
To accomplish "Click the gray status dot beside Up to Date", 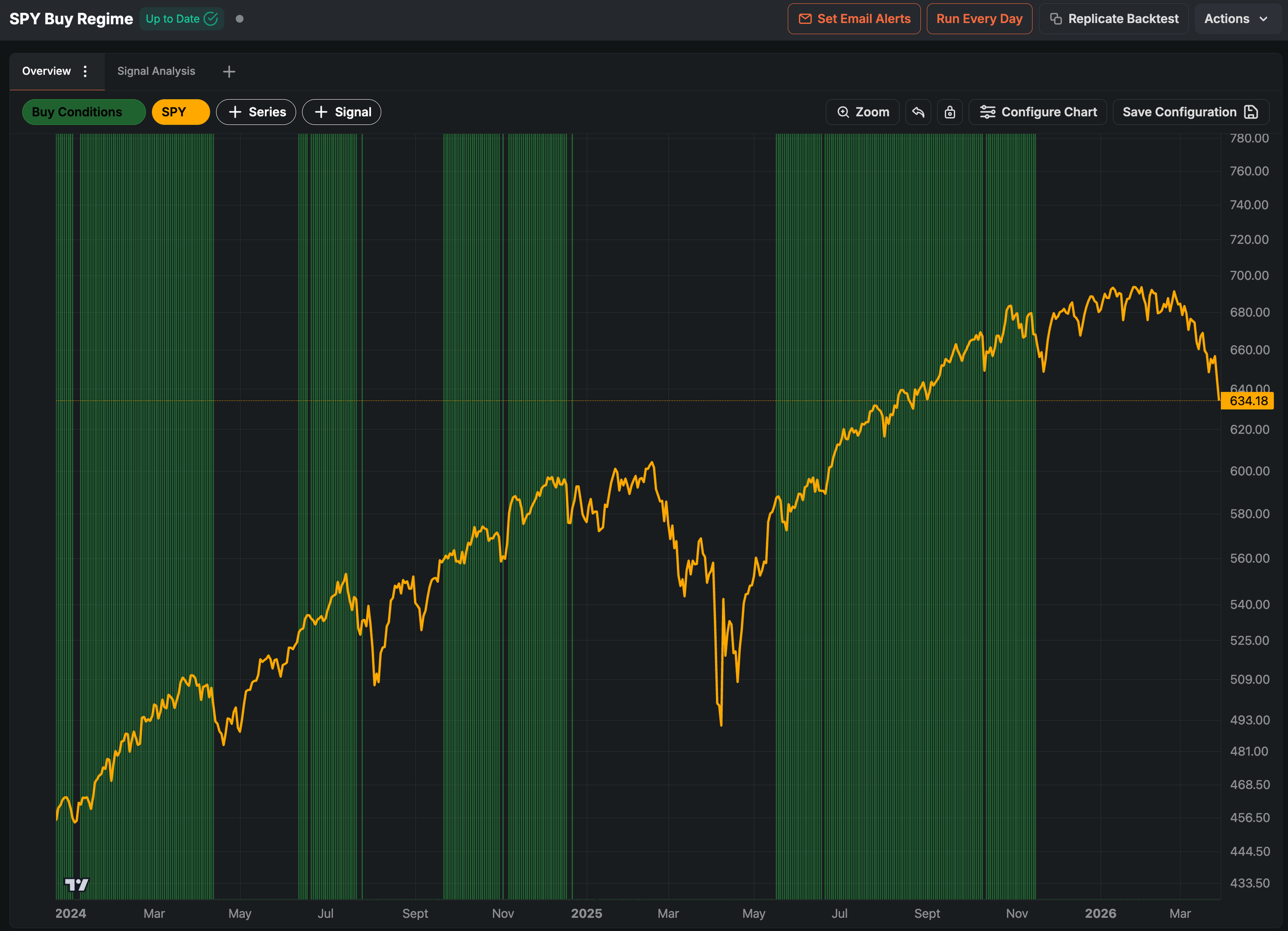I will tap(240, 19).
